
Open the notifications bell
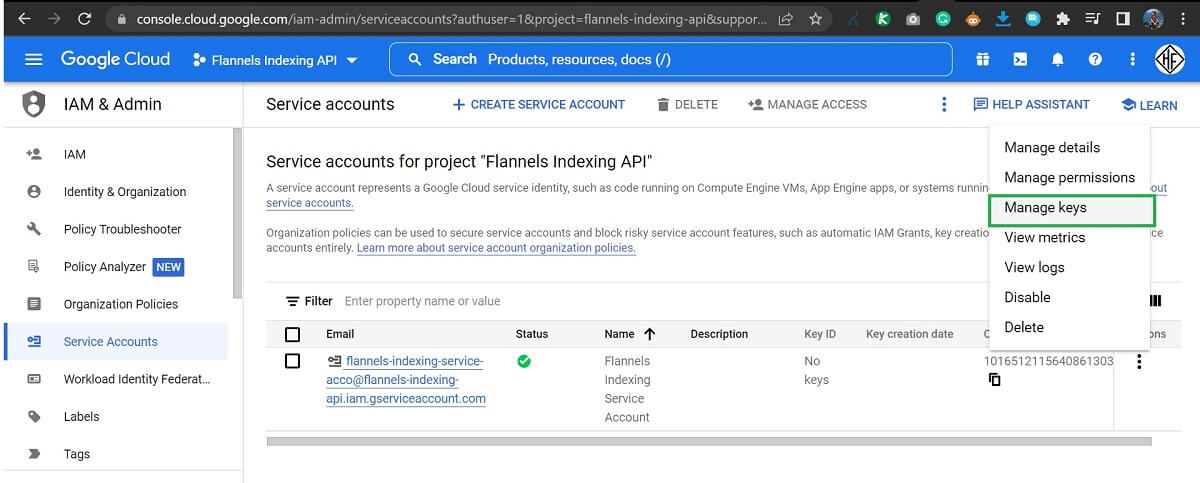pos(1058,60)
